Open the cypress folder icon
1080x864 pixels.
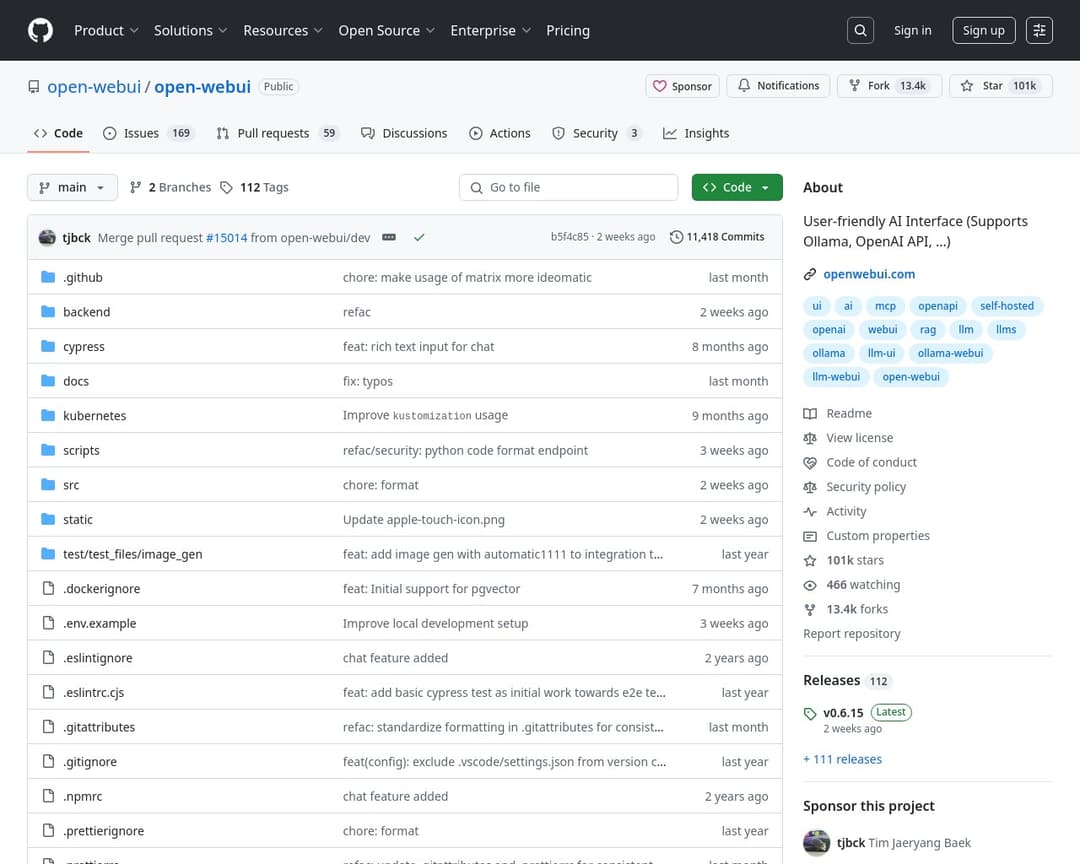pos(48,346)
